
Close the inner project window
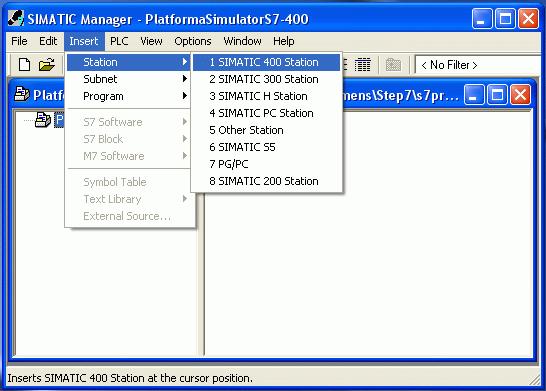tap(521, 94)
